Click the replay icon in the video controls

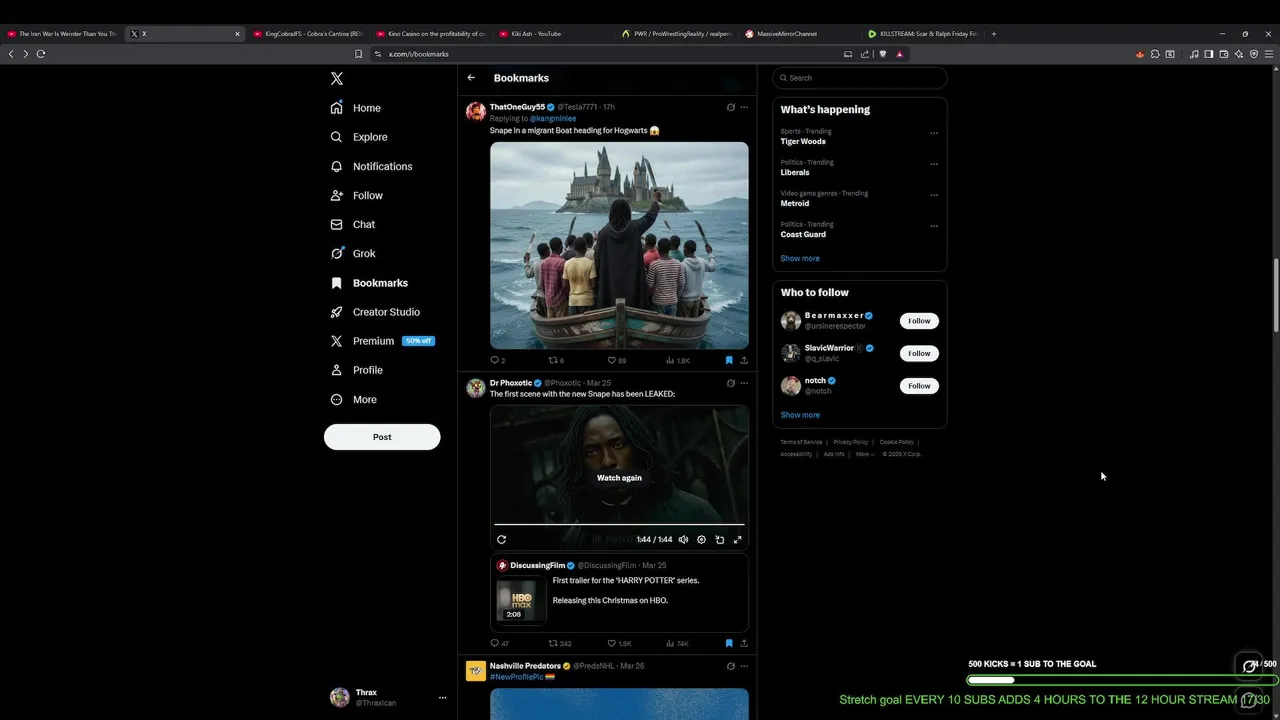coord(501,540)
